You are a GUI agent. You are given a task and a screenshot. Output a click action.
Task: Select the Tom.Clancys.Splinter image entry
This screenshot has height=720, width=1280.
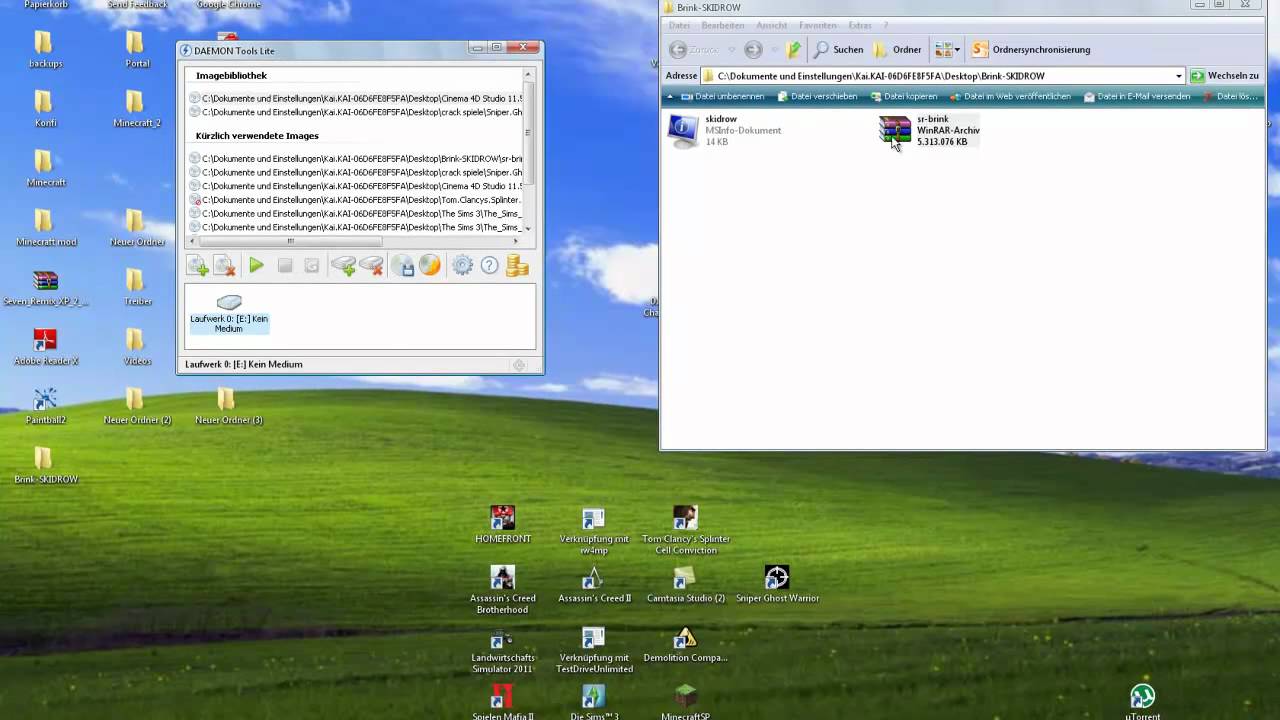point(356,200)
